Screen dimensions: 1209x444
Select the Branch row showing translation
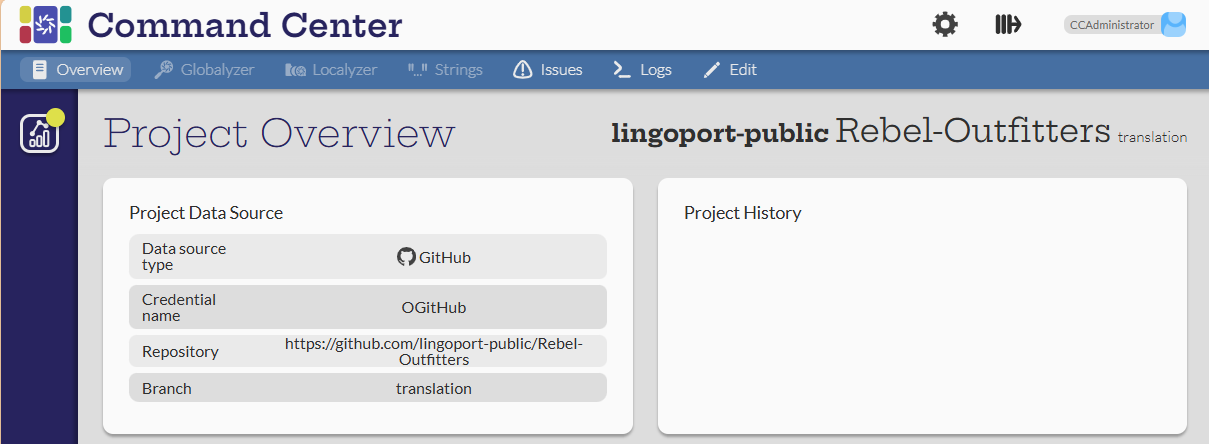pyautogui.click(x=367, y=388)
